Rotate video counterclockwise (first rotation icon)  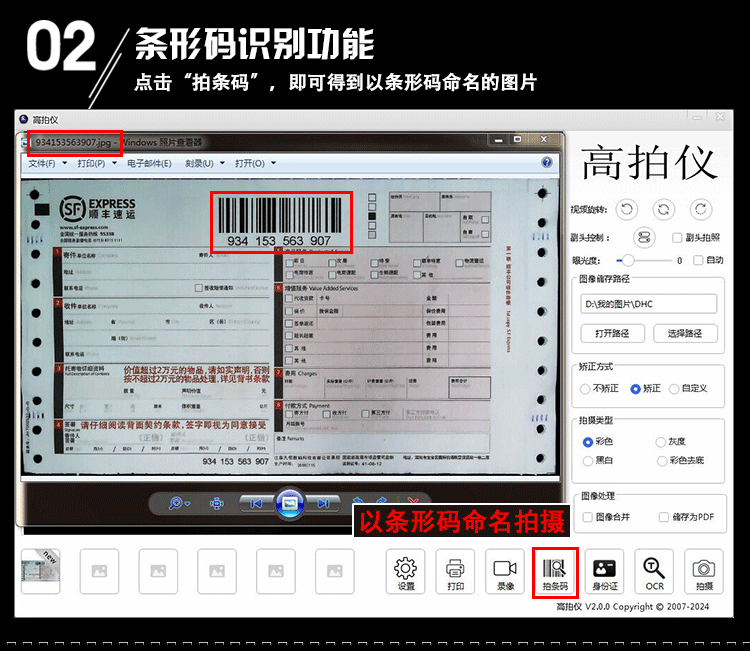pos(627,209)
